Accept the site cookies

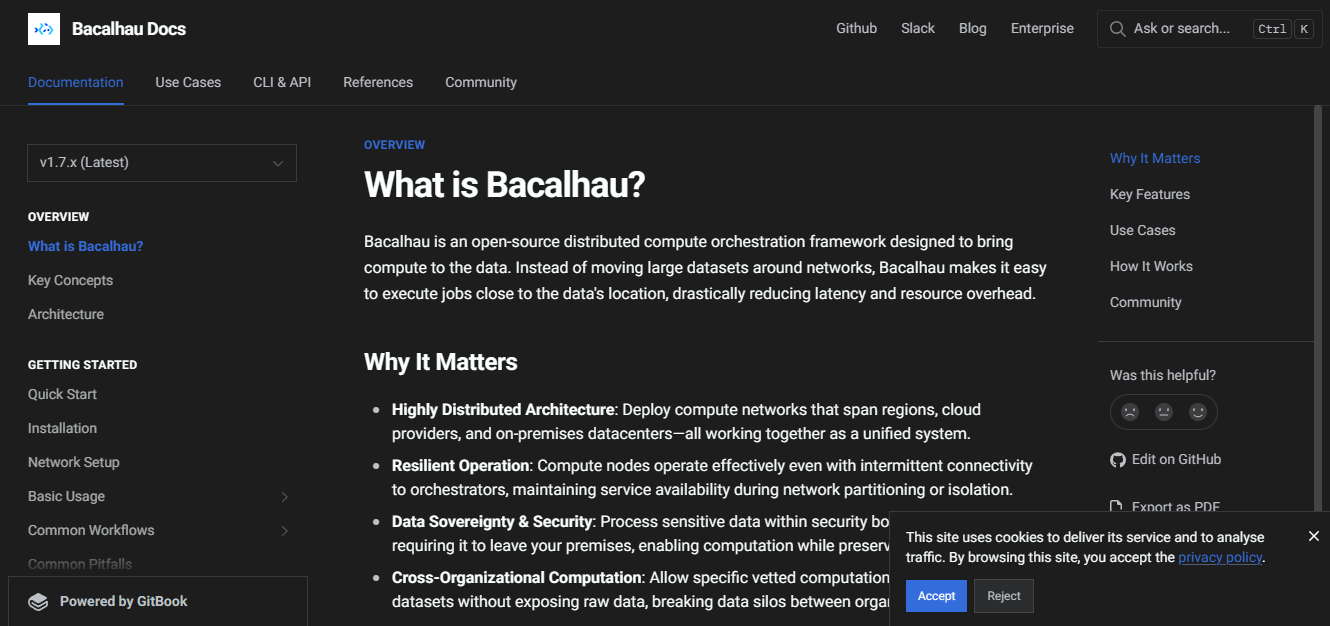pyautogui.click(x=936, y=596)
